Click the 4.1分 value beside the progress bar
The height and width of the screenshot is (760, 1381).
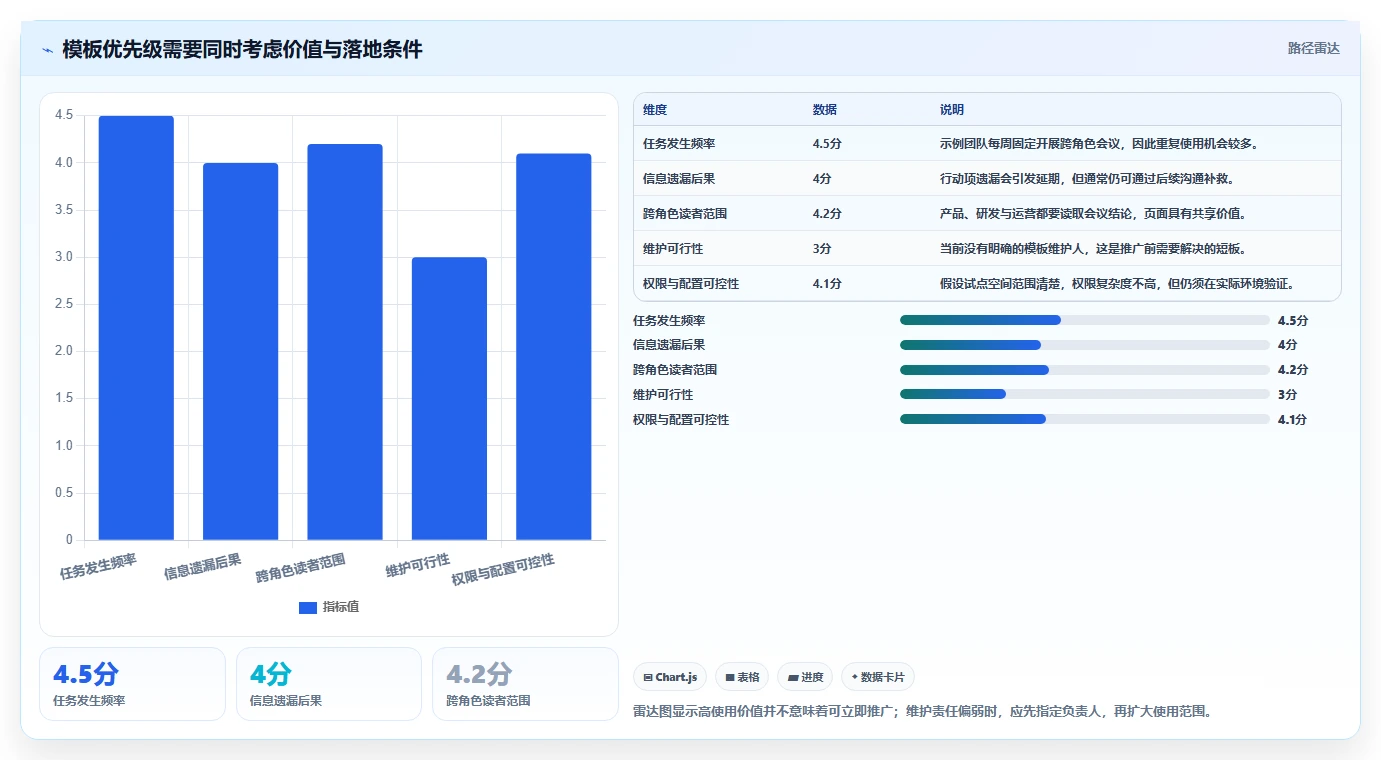pos(1292,420)
